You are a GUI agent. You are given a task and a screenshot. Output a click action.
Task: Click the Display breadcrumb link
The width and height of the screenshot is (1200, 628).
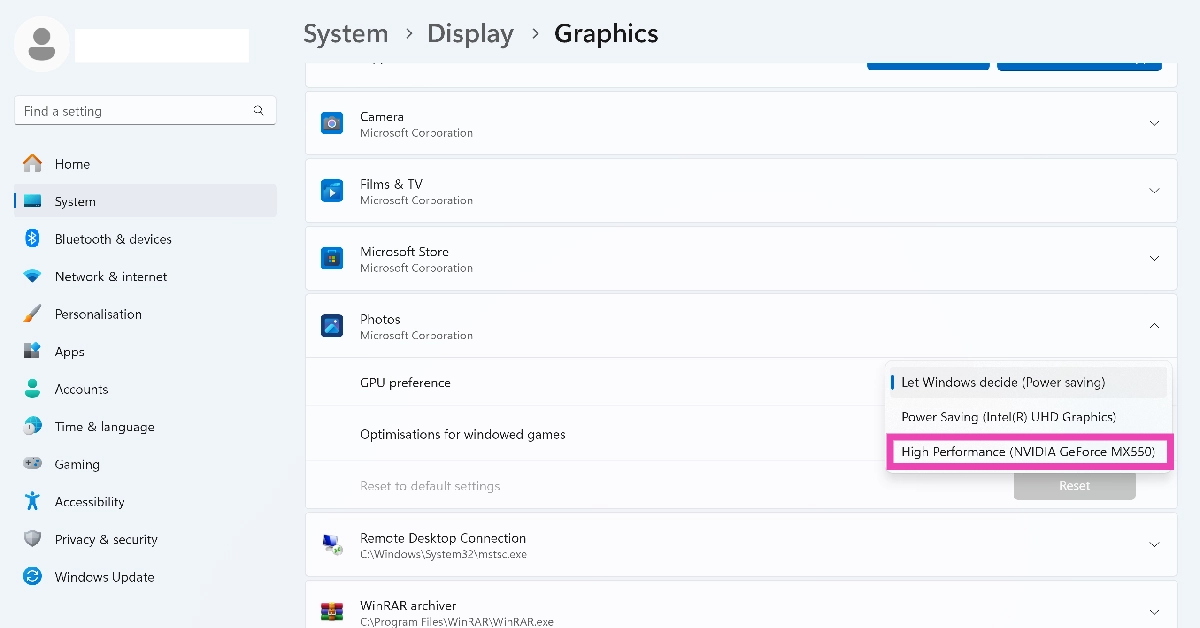point(470,34)
